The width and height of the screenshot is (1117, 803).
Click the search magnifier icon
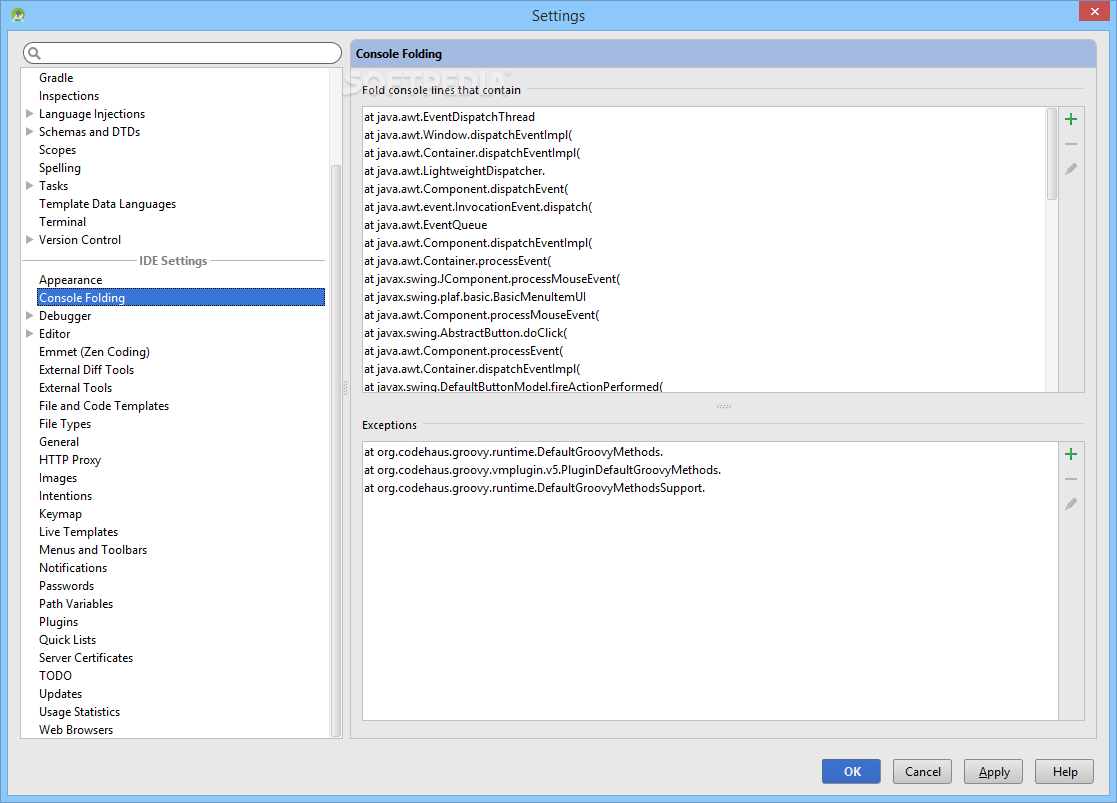coord(34,53)
